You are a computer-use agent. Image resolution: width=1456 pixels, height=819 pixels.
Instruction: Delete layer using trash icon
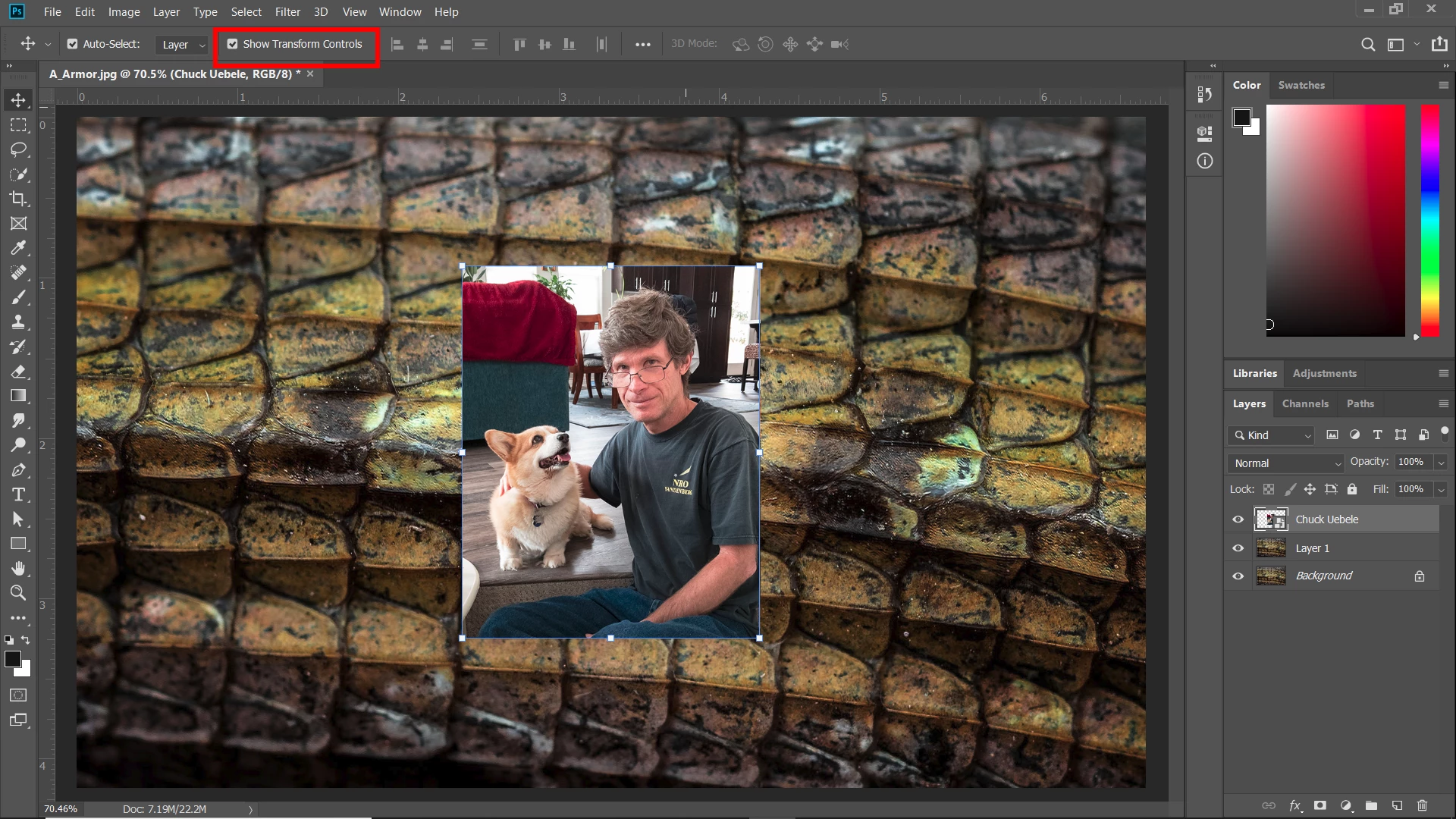[x=1422, y=805]
